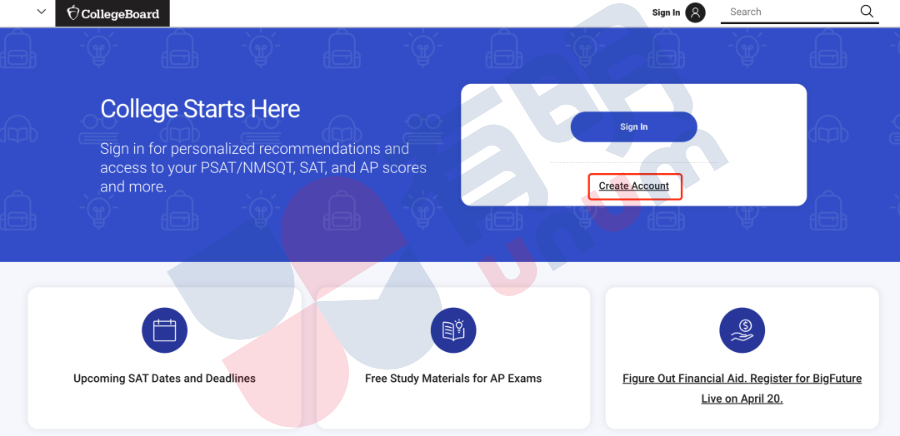
Task: Open the user profile avatar icon
Action: coord(695,13)
